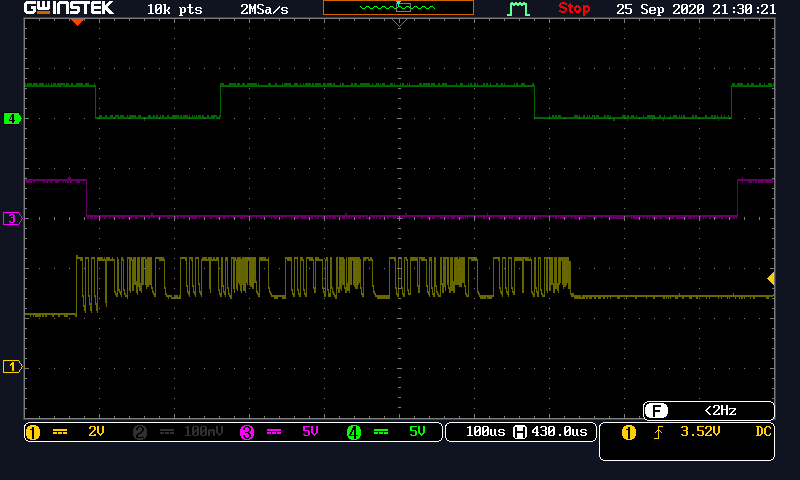
Task: Click the channel 4 DC coupling symbol
Action: (x=381, y=432)
